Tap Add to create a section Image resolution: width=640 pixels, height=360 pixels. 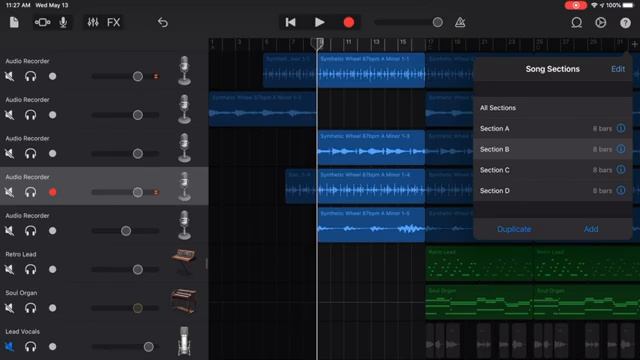click(x=591, y=229)
